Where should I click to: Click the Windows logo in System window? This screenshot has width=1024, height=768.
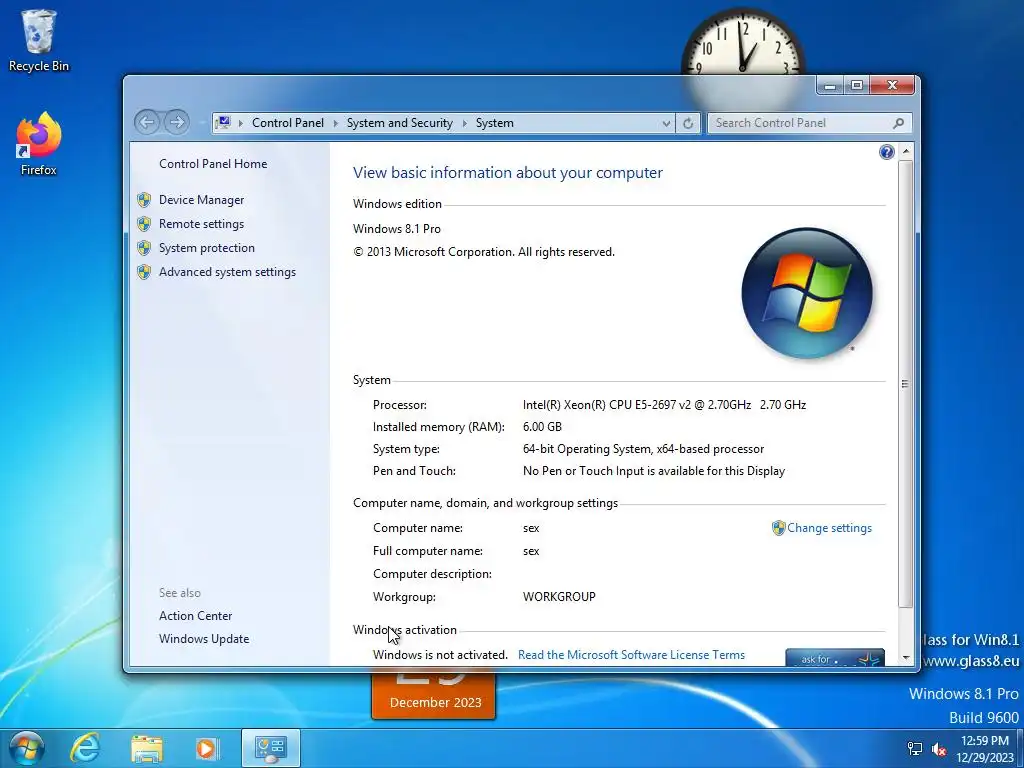click(x=807, y=293)
